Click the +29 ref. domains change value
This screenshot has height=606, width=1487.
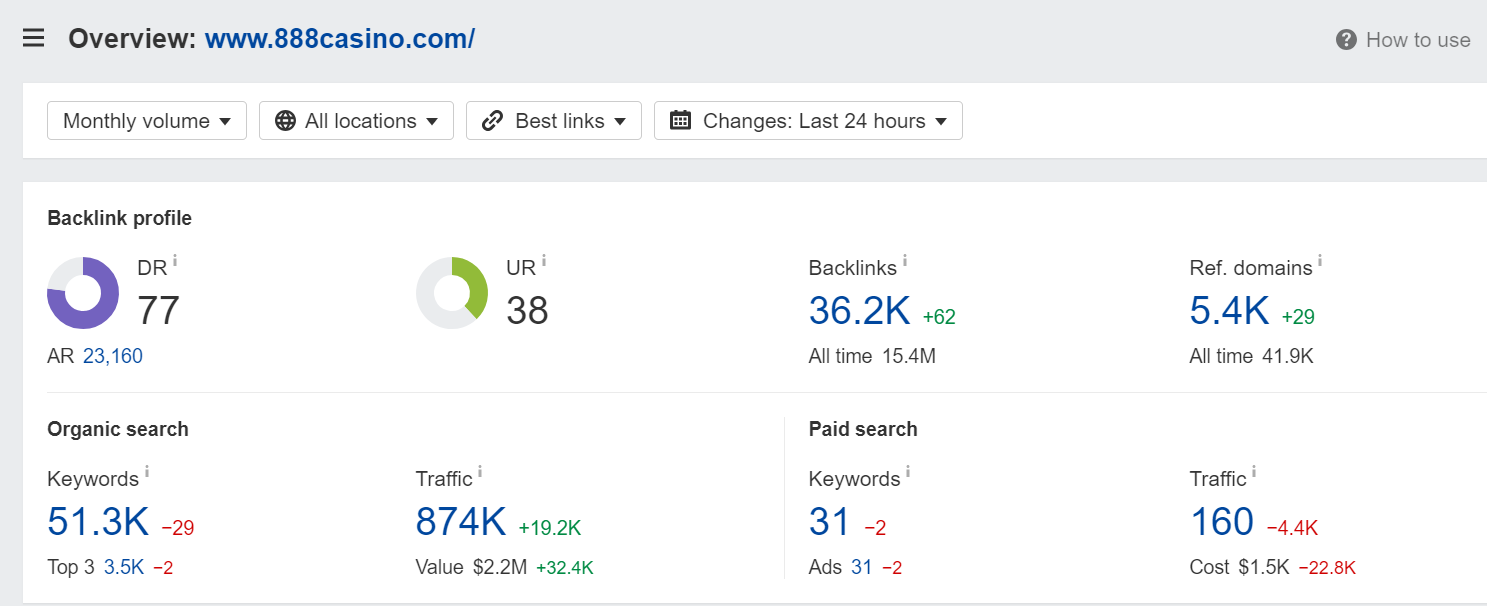(1298, 317)
